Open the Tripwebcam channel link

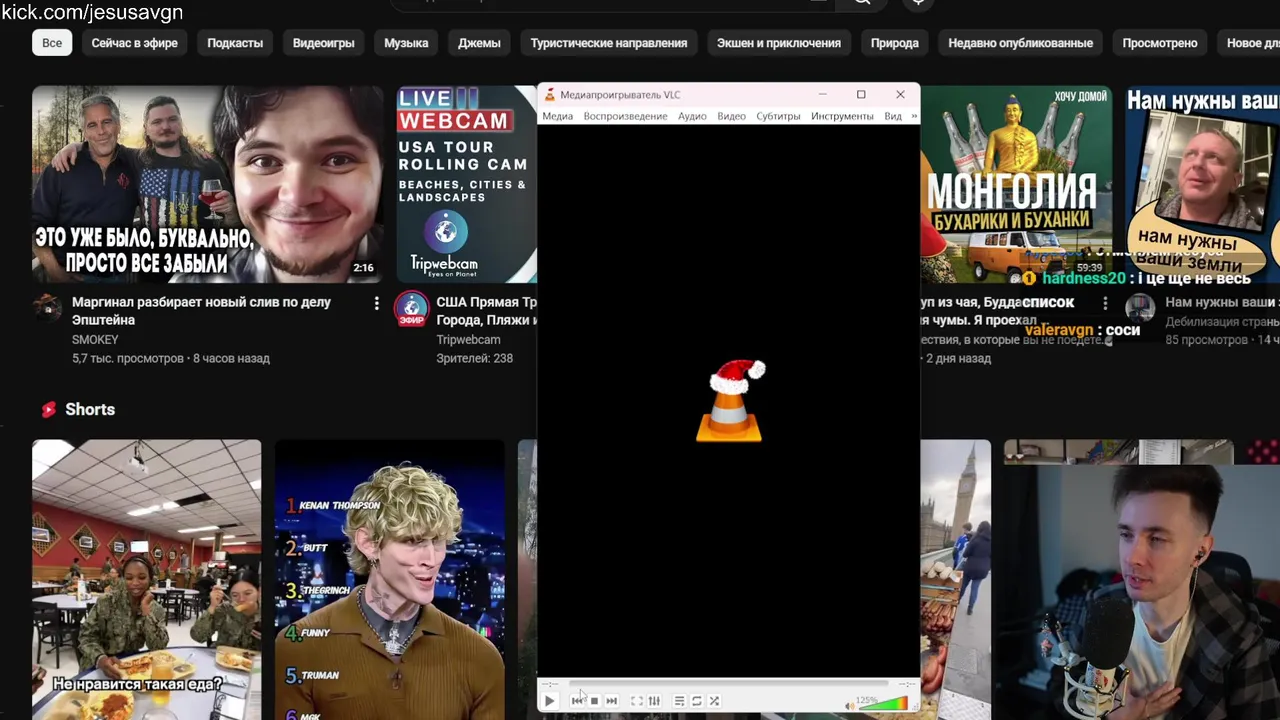tap(468, 340)
